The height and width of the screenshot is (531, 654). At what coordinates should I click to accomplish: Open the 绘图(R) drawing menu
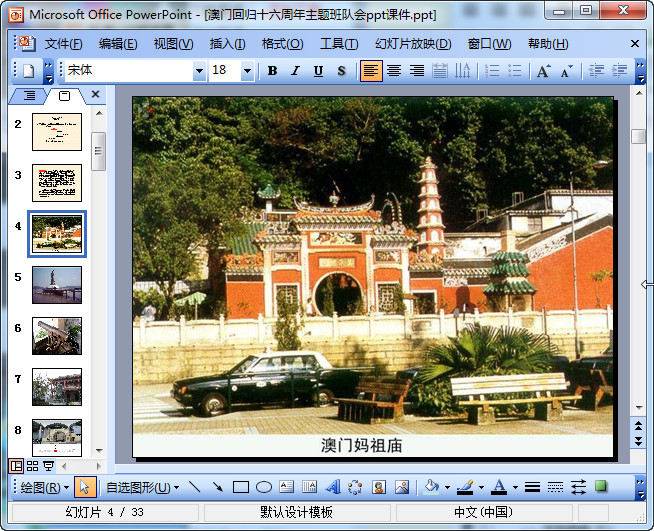45,487
